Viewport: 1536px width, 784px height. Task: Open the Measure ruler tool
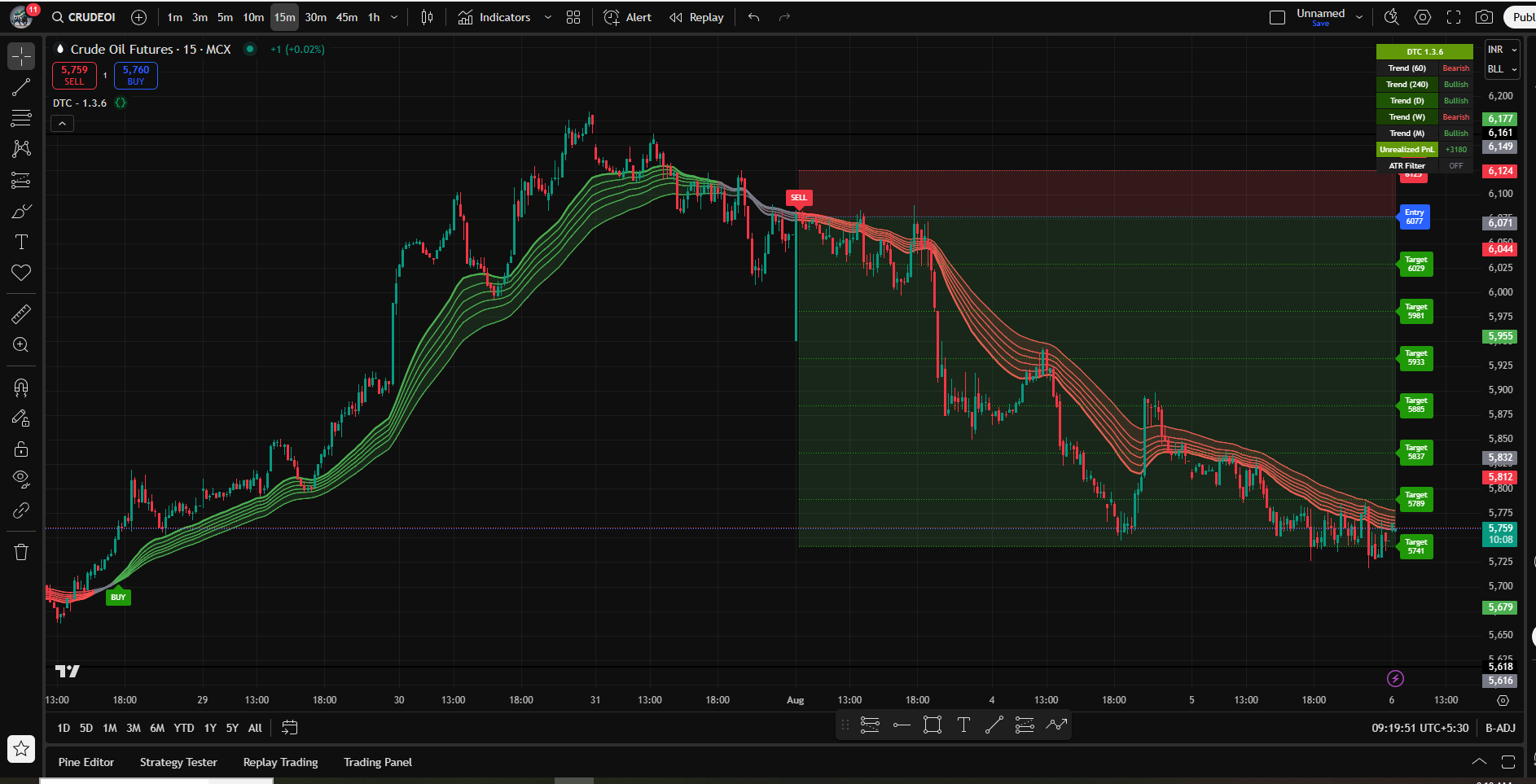(x=21, y=313)
